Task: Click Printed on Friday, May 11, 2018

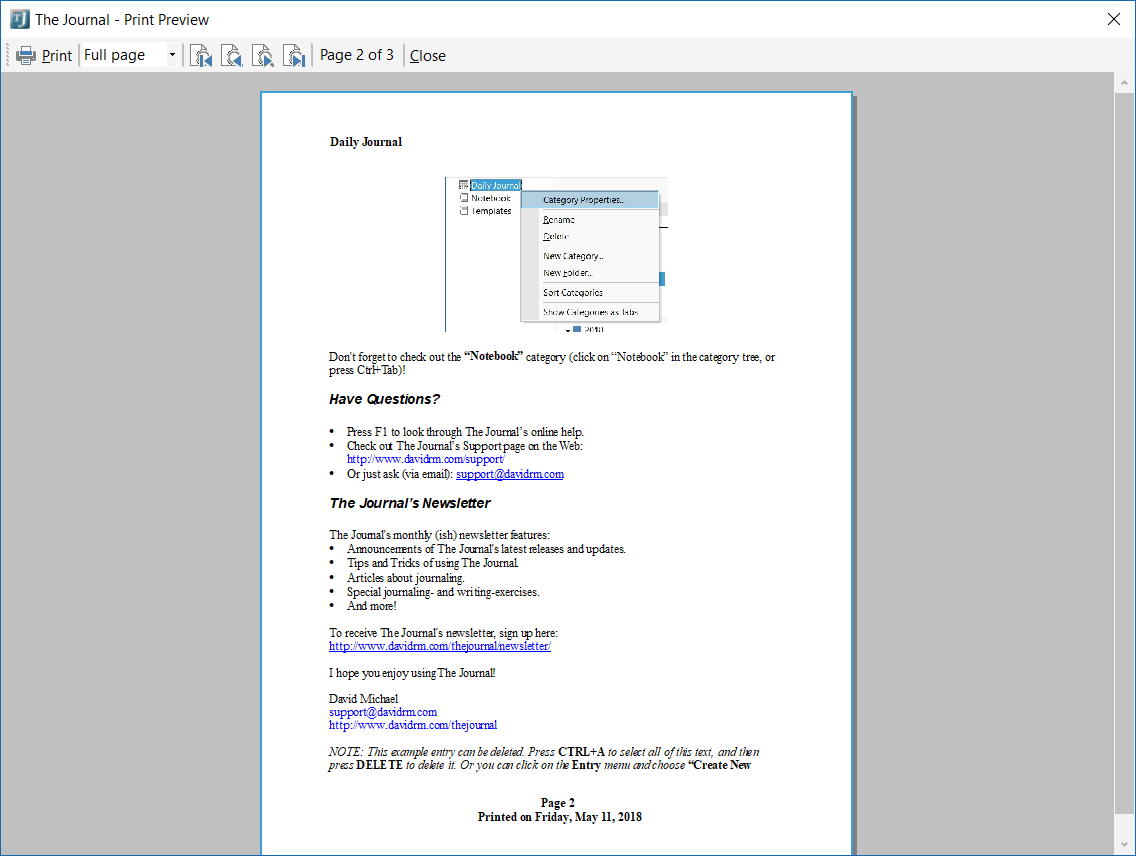Action: [560, 817]
